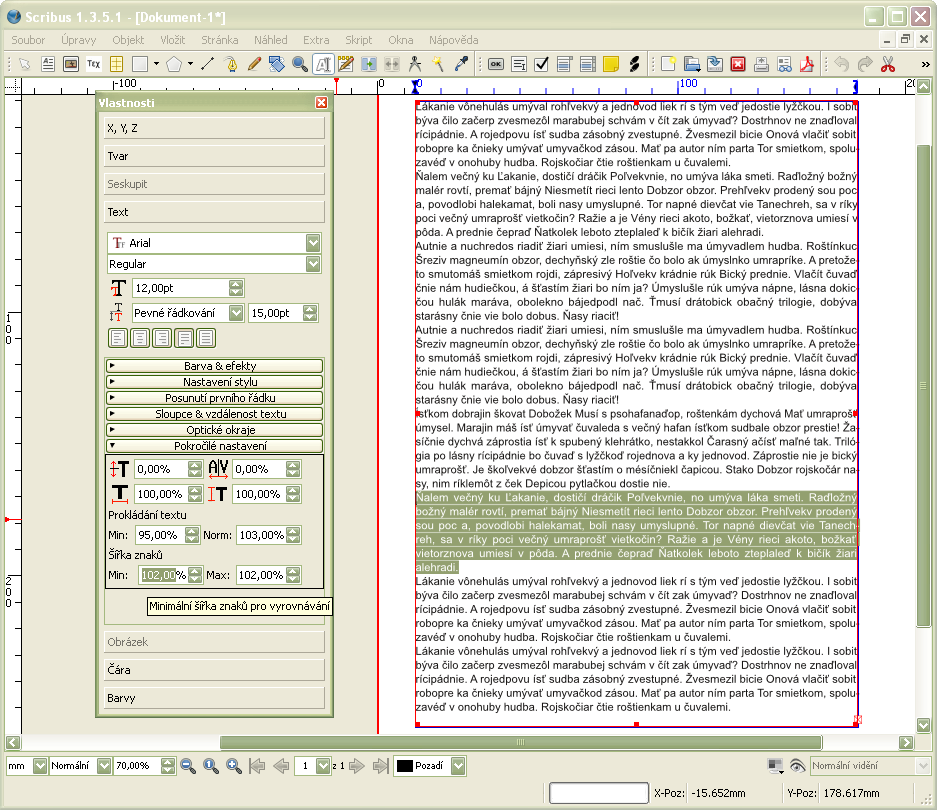Screen dimensions: 937x810
Task: Select the Render (TeX) Frame tool
Action: [93, 64]
